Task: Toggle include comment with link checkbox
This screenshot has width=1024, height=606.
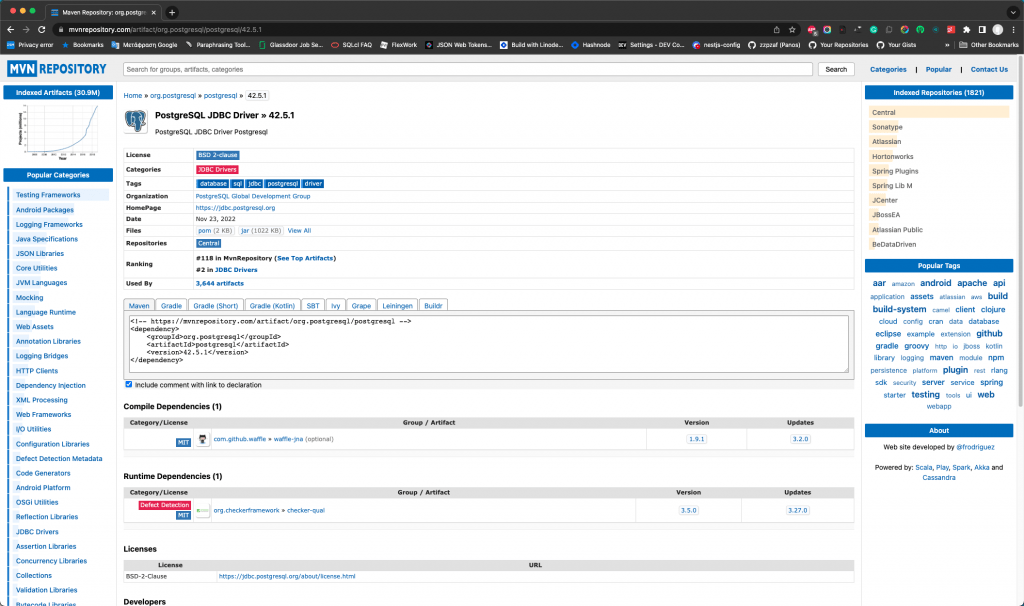Action: click(129, 385)
